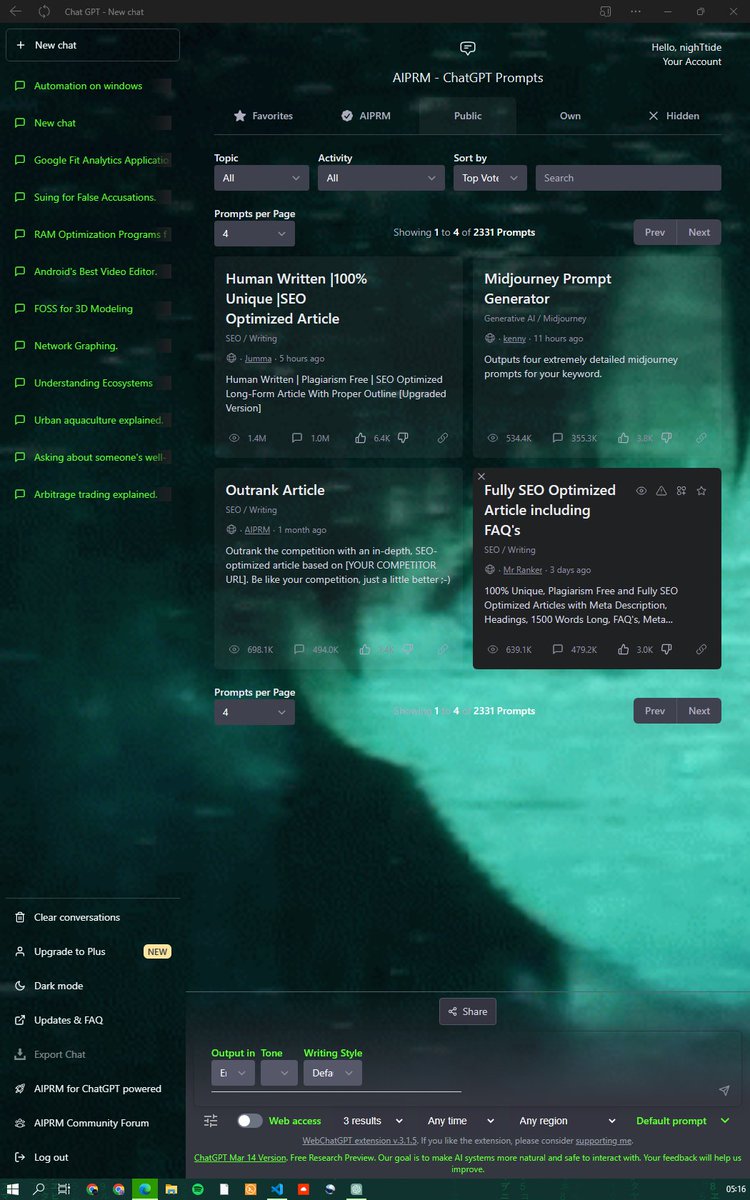The image size is (750, 1200).
Task: Copy link icon on Midjourney Prompt Generator
Action: coord(701,438)
